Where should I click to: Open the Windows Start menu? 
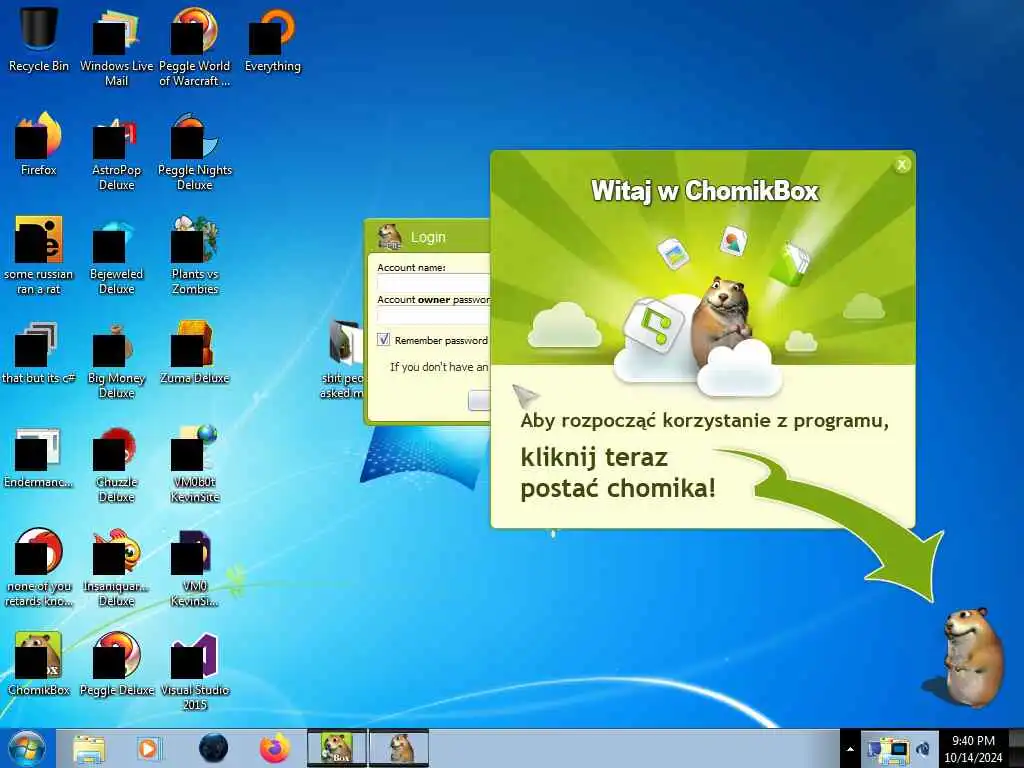pos(27,748)
